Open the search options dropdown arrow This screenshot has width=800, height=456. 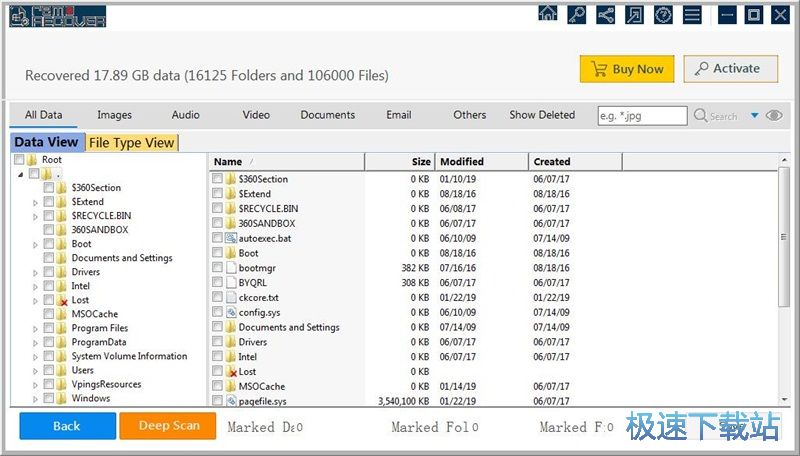(x=754, y=116)
